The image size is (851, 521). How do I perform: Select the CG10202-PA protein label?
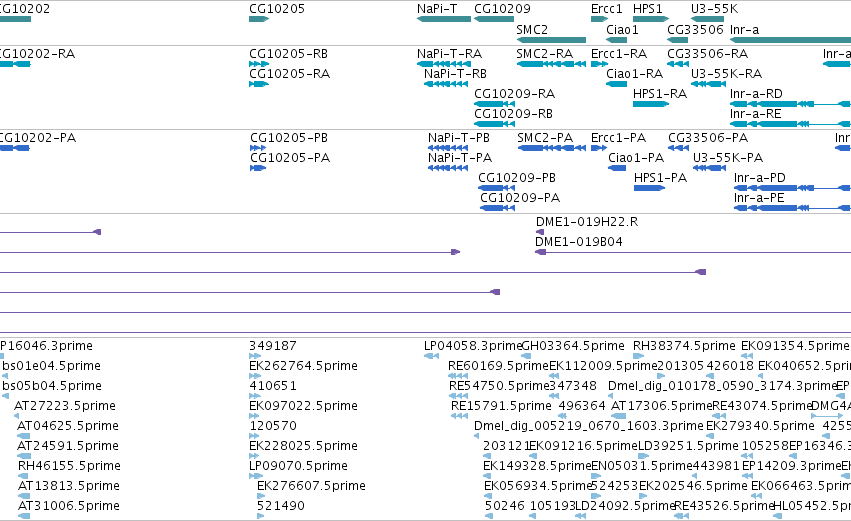(36, 138)
